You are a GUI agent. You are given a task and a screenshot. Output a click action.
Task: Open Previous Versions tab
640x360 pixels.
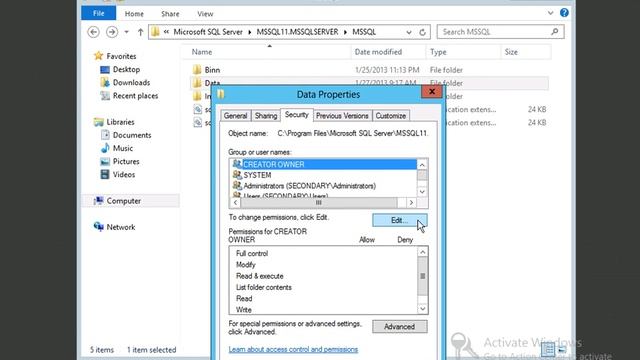(342, 116)
